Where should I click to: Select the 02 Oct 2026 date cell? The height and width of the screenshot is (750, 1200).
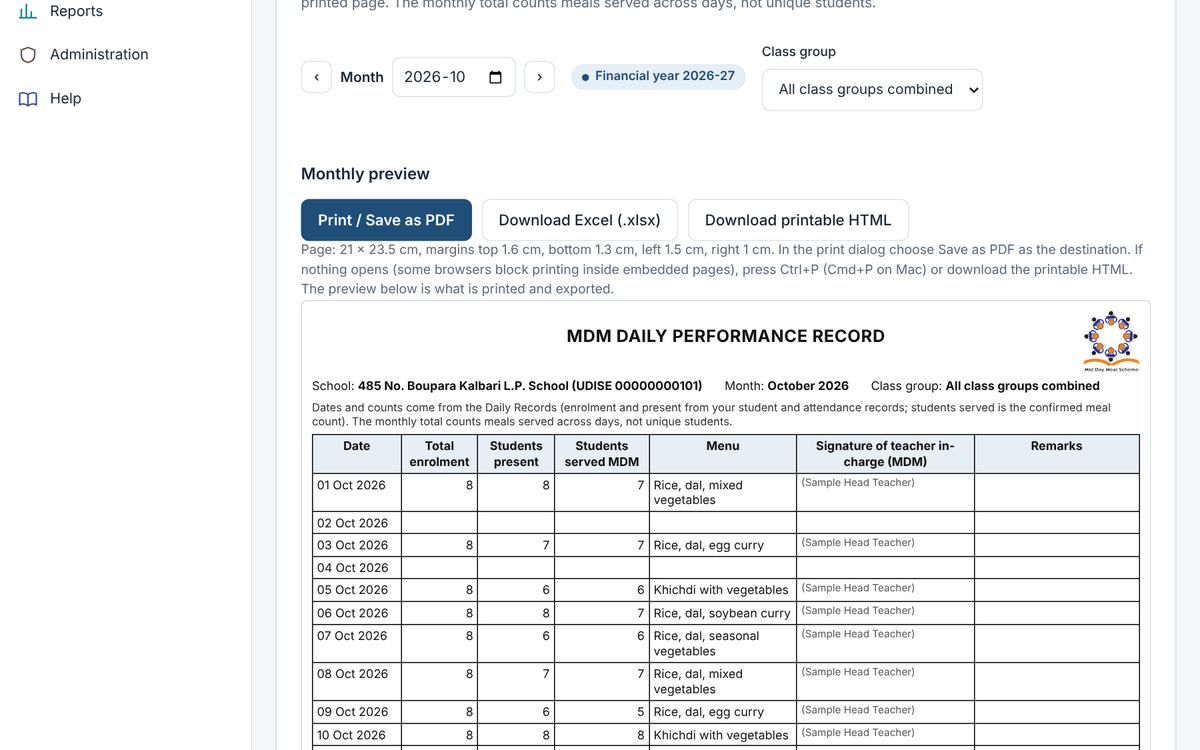357,523
